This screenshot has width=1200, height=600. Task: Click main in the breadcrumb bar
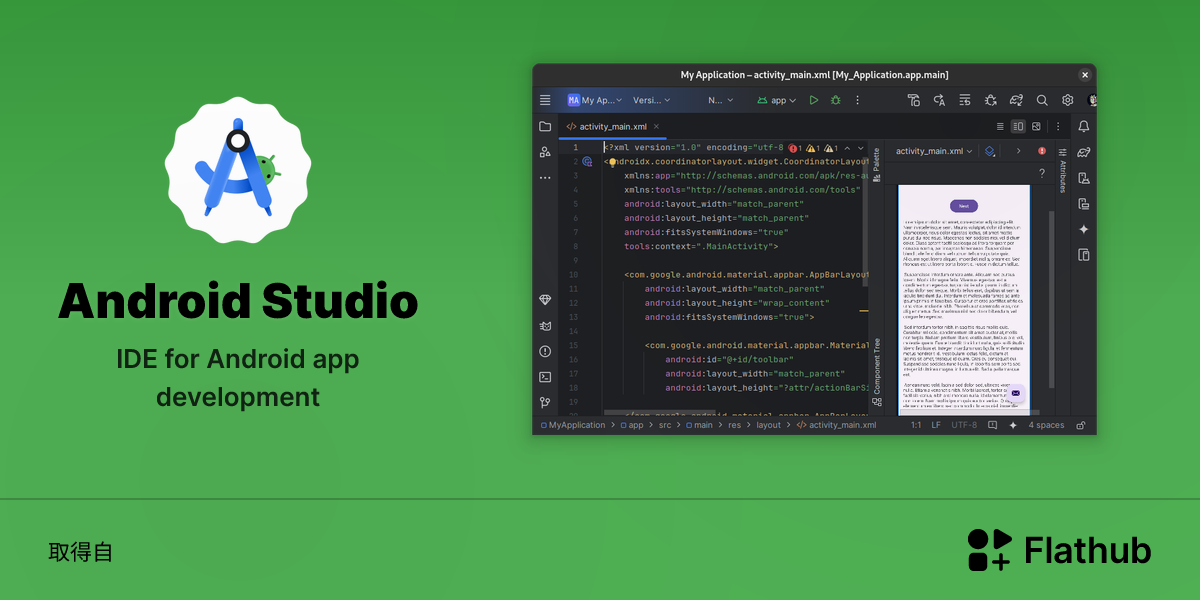703,425
